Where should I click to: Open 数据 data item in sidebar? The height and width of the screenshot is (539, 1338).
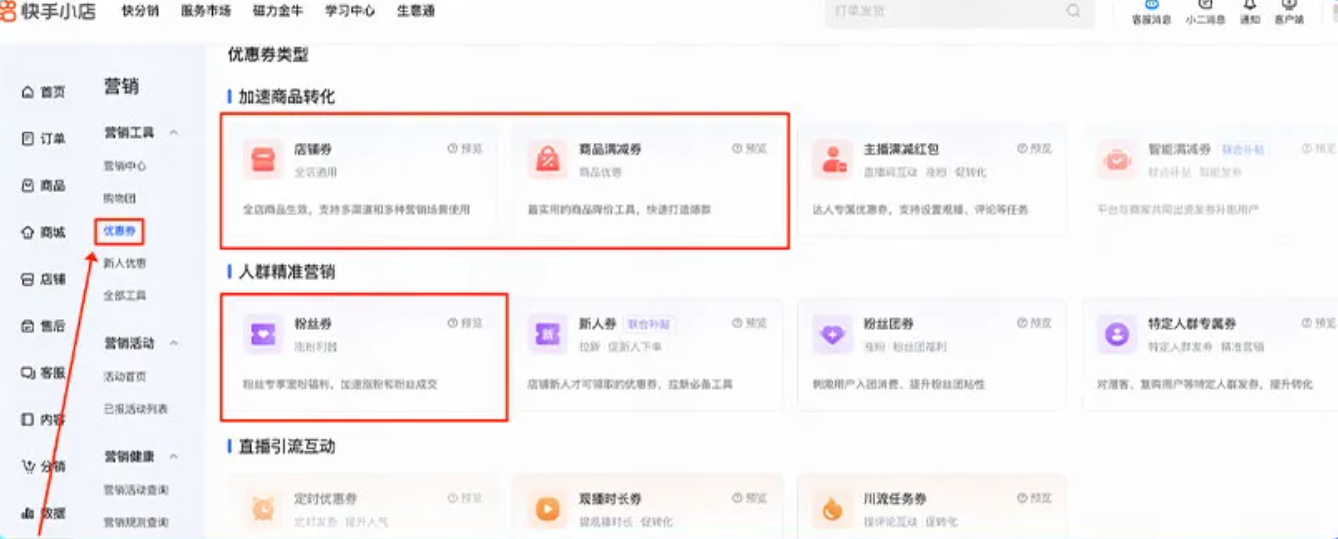pos(43,513)
